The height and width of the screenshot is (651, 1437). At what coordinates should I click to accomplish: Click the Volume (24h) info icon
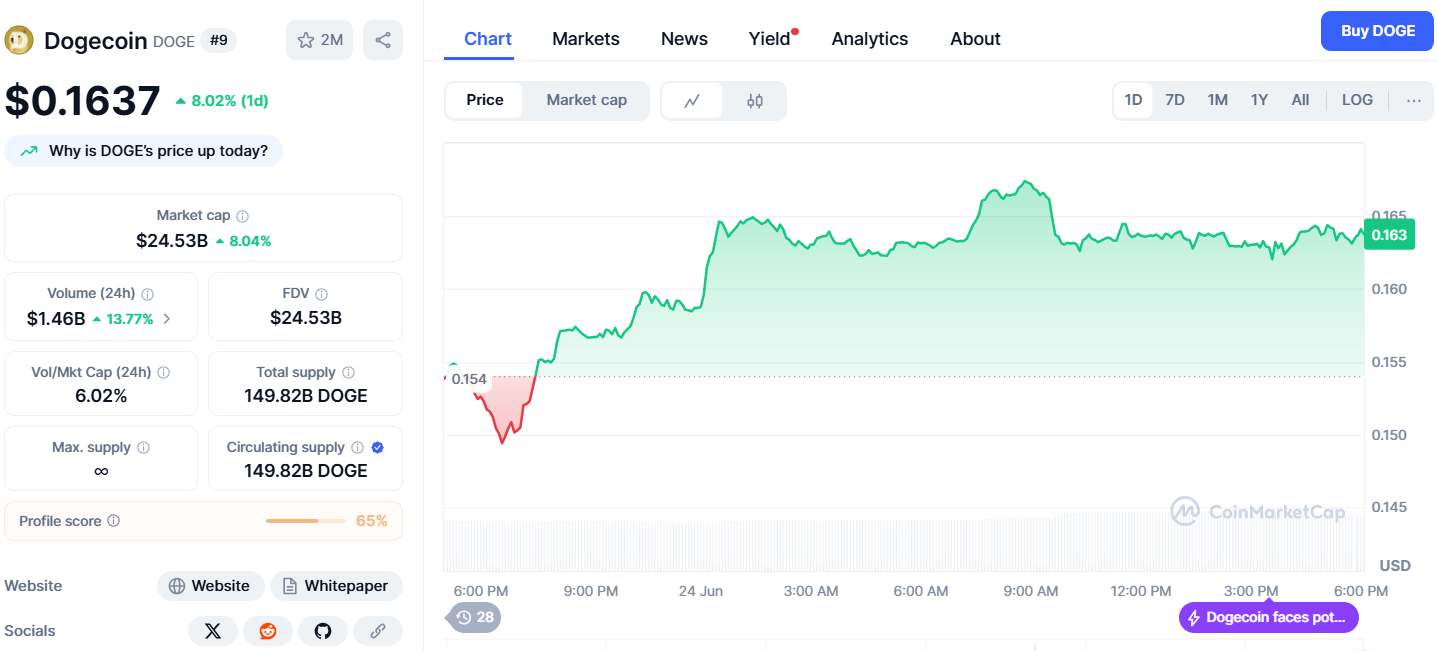coord(147,294)
